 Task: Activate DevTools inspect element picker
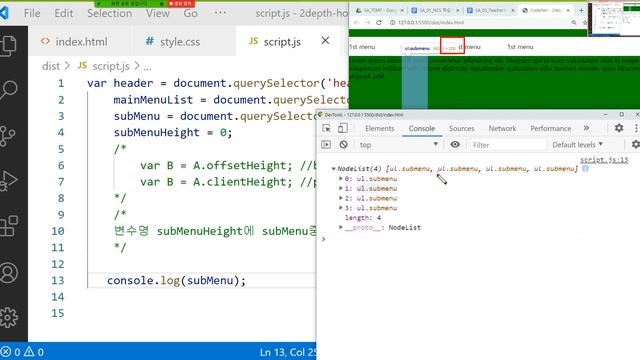click(x=327, y=128)
